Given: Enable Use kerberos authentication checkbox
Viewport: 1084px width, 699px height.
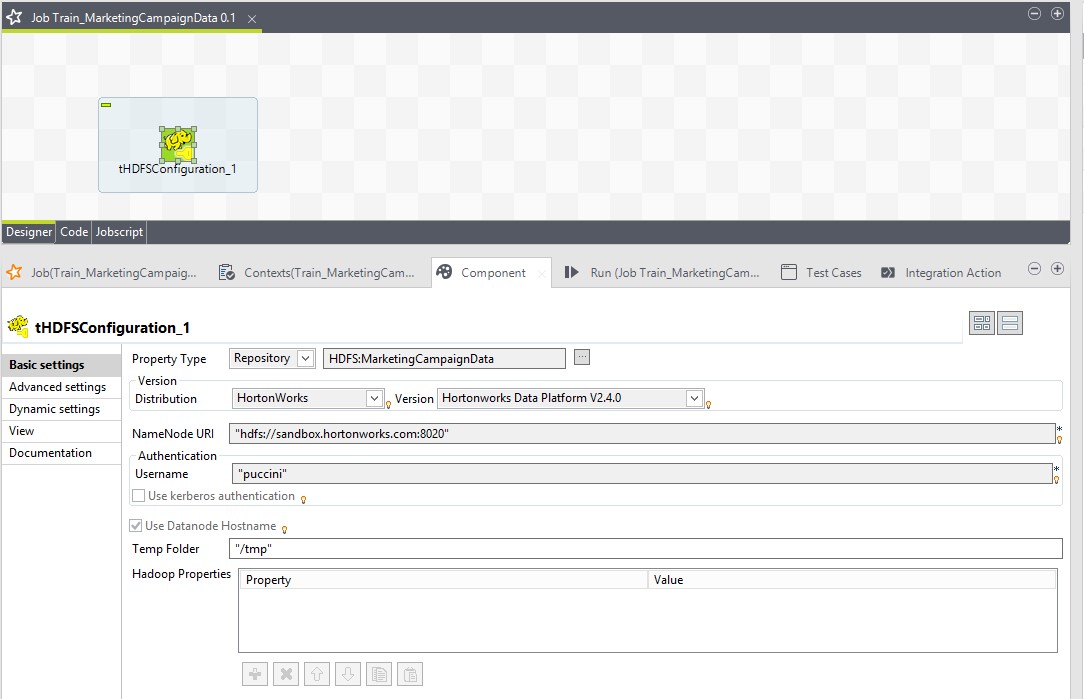Looking at the screenshot, I should point(139,496).
